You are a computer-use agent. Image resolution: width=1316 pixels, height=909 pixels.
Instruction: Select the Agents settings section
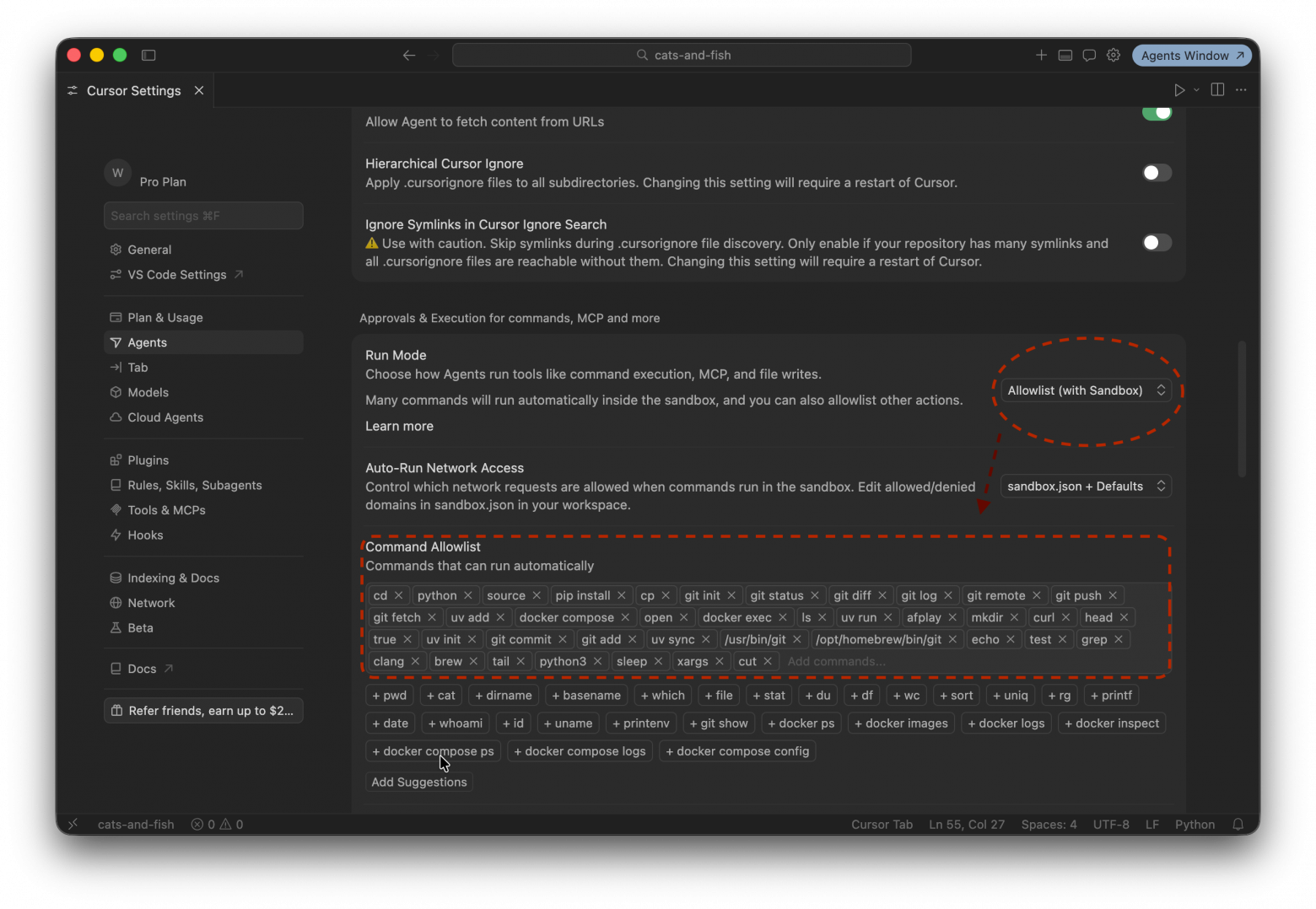point(203,342)
